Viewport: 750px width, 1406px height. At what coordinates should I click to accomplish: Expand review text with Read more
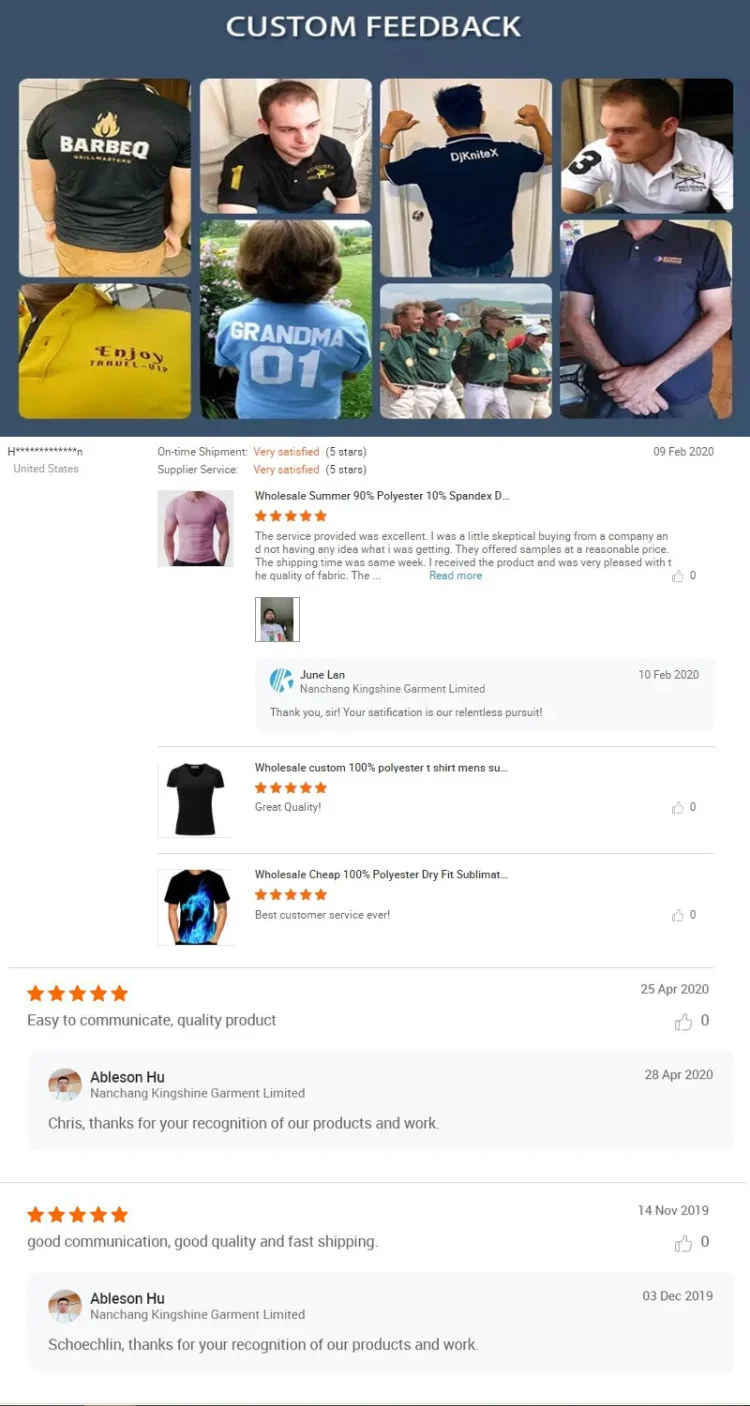(x=455, y=576)
